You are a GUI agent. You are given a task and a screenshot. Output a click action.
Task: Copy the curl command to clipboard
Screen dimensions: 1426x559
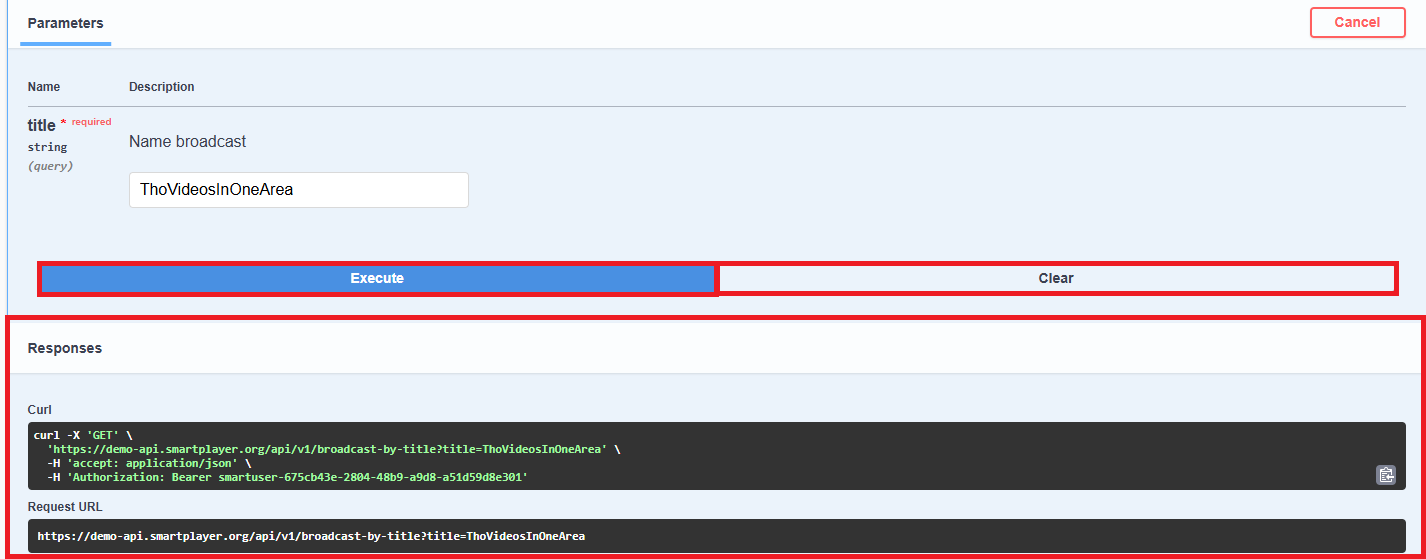tap(1385, 475)
